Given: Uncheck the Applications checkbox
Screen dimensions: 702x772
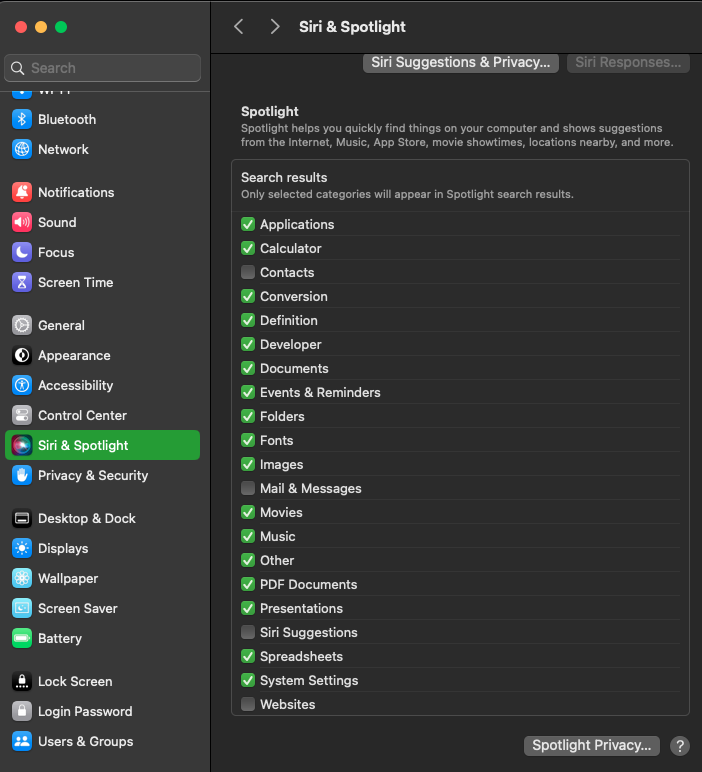Looking at the screenshot, I should point(248,224).
